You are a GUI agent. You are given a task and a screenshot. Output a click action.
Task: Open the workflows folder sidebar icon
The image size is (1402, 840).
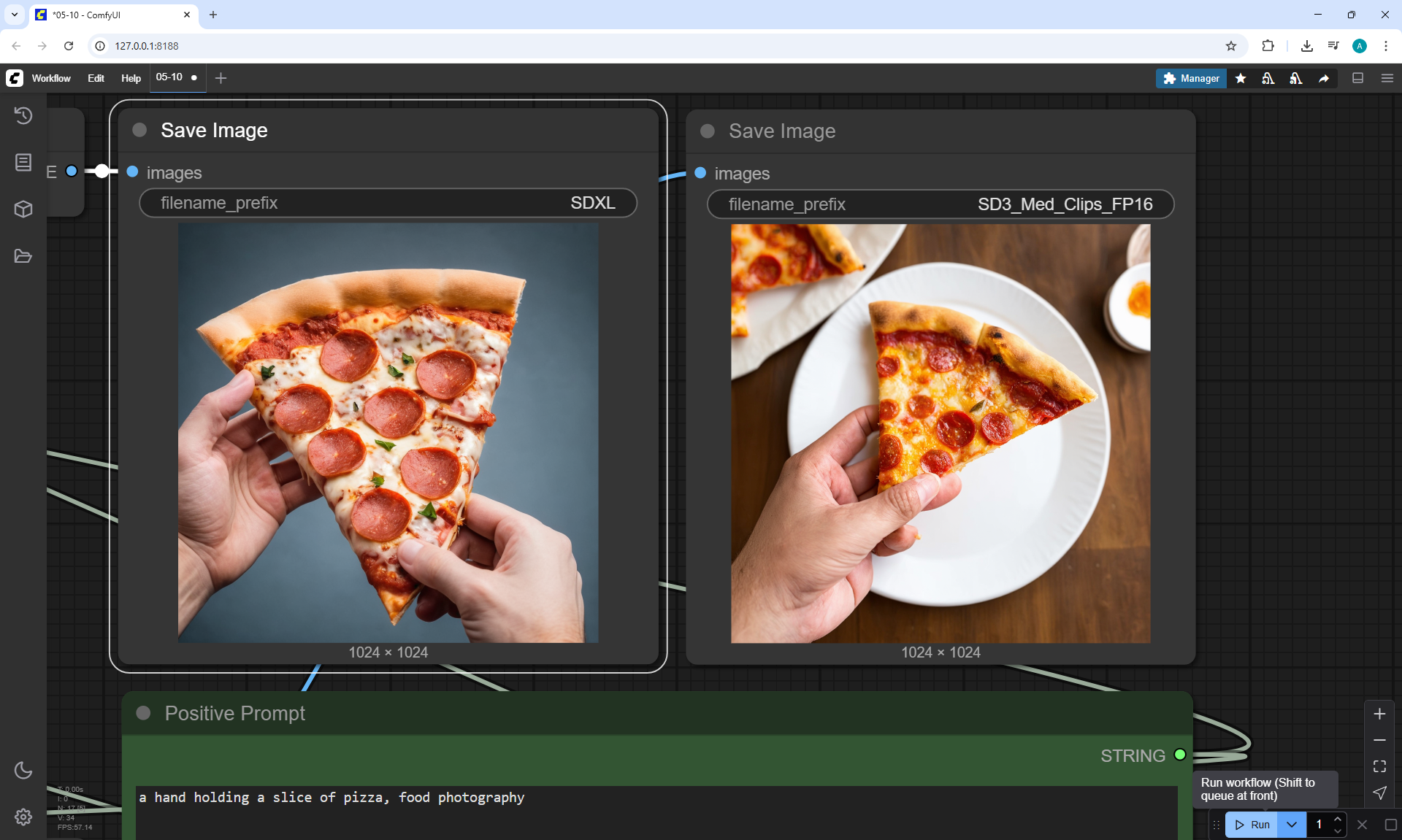coord(23,256)
